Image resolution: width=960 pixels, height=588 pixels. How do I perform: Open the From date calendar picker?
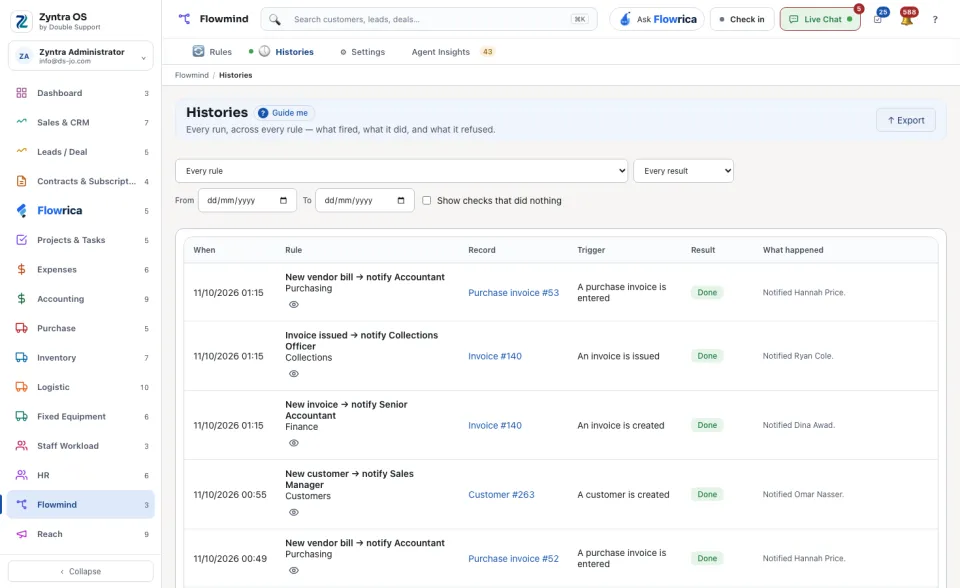tap(283, 200)
